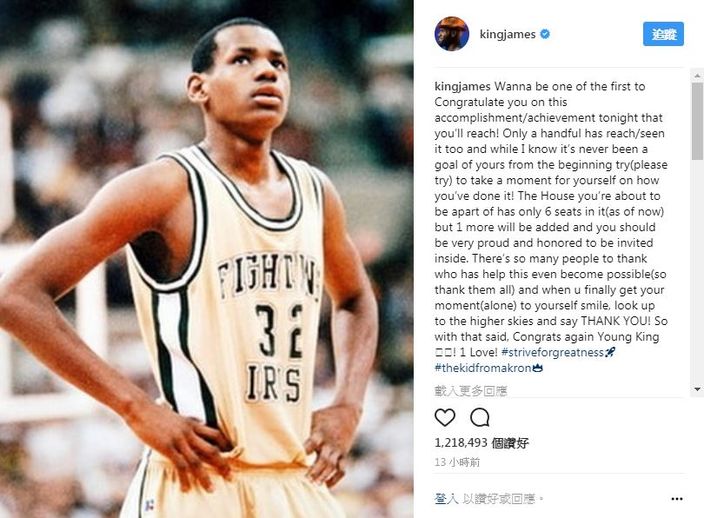Click the scrollbar down arrow
The image size is (704, 518).
[x=697, y=390]
